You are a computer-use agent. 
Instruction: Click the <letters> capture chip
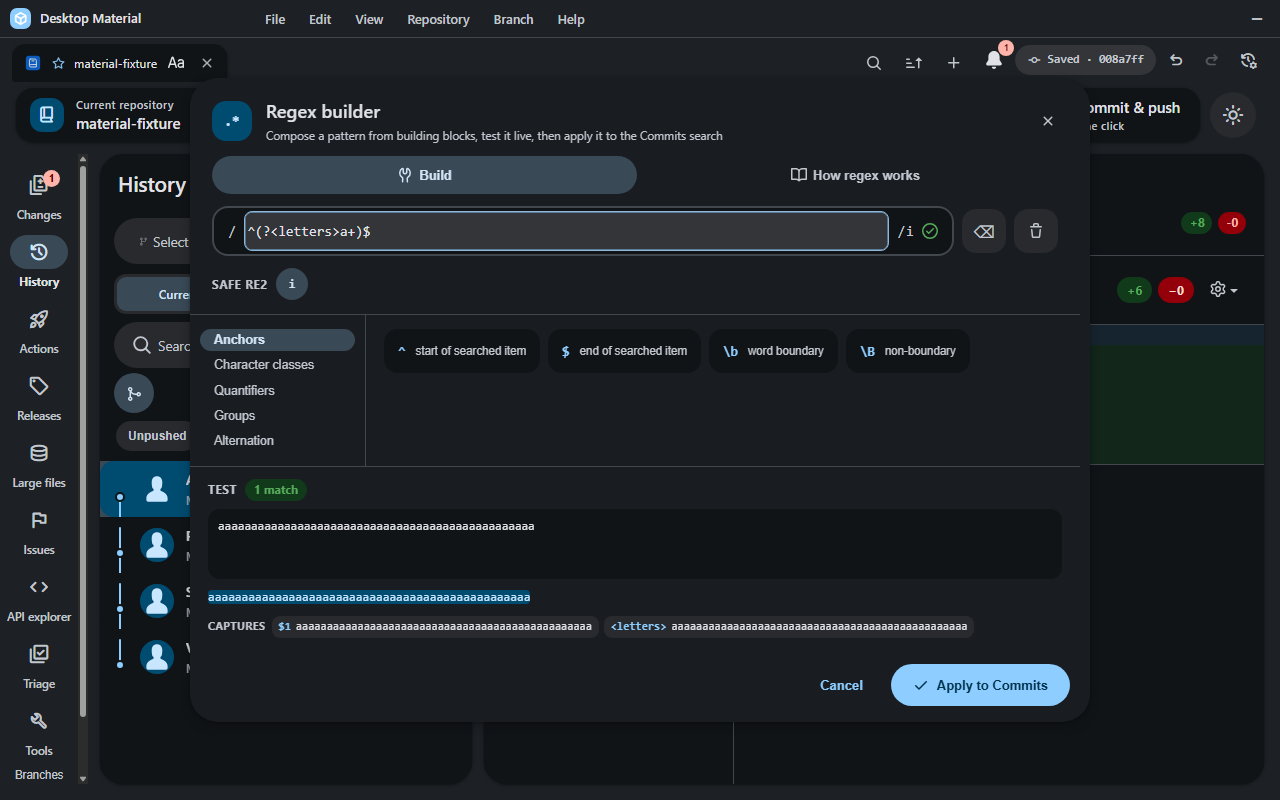coord(789,627)
